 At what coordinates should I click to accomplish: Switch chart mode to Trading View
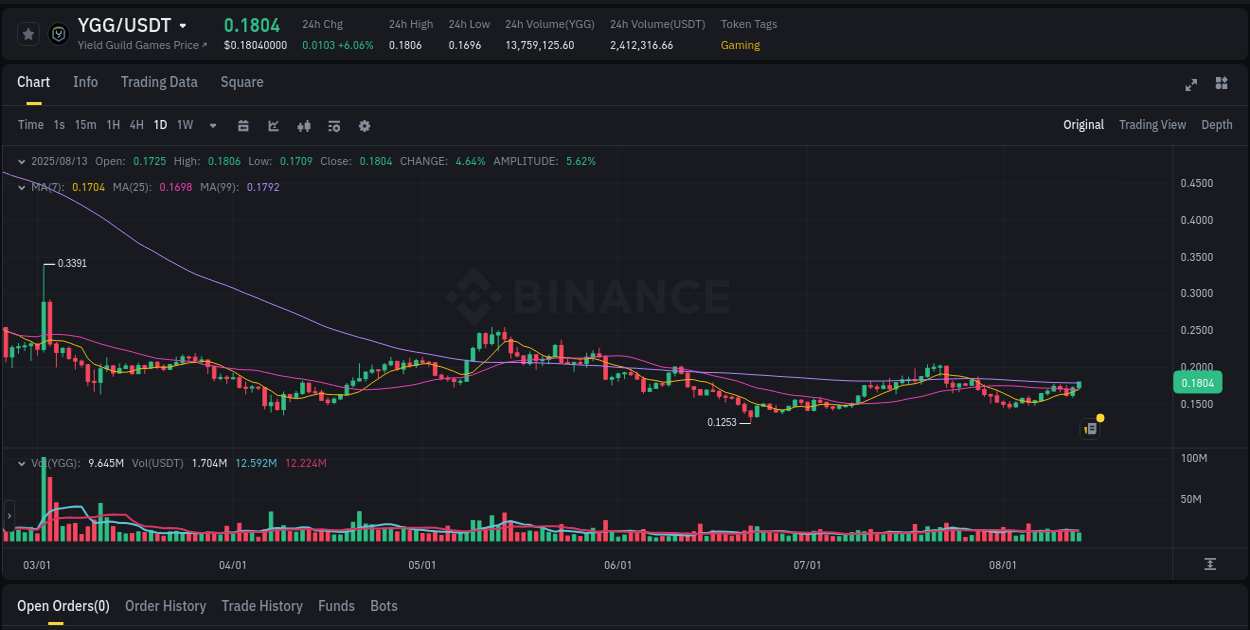[1152, 125]
